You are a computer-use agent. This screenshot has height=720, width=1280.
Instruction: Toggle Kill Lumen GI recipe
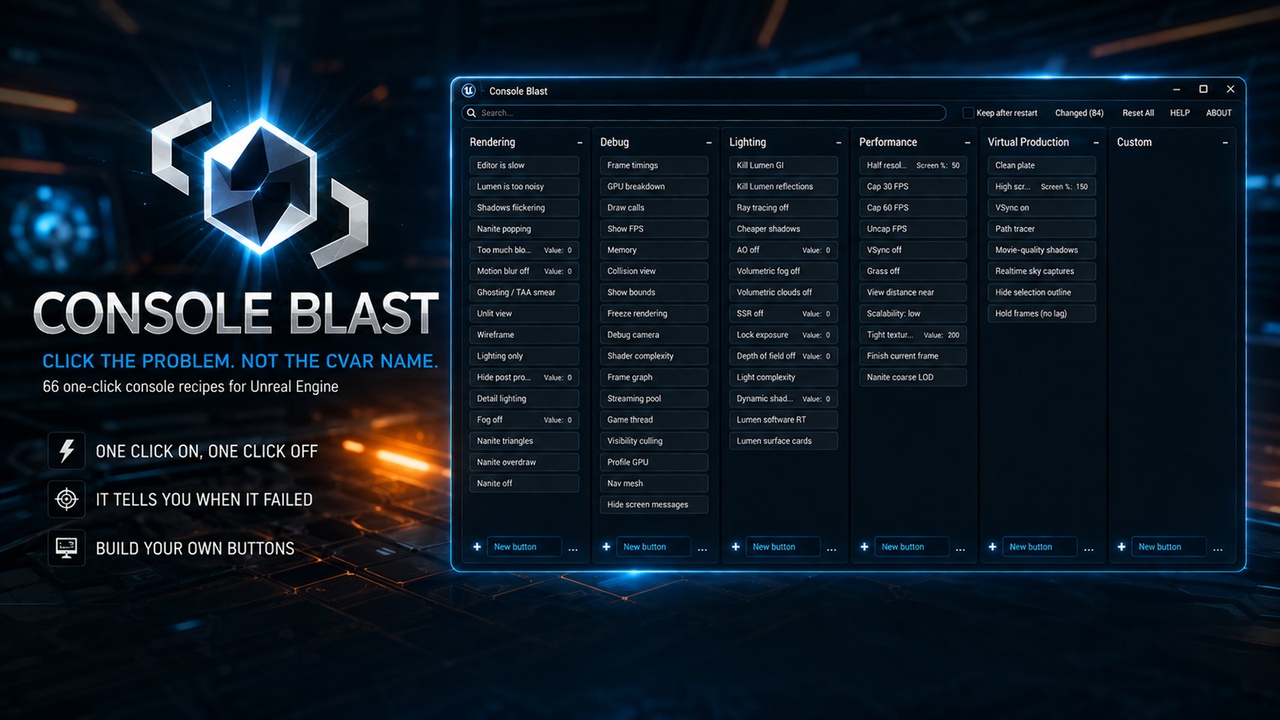tap(783, 165)
